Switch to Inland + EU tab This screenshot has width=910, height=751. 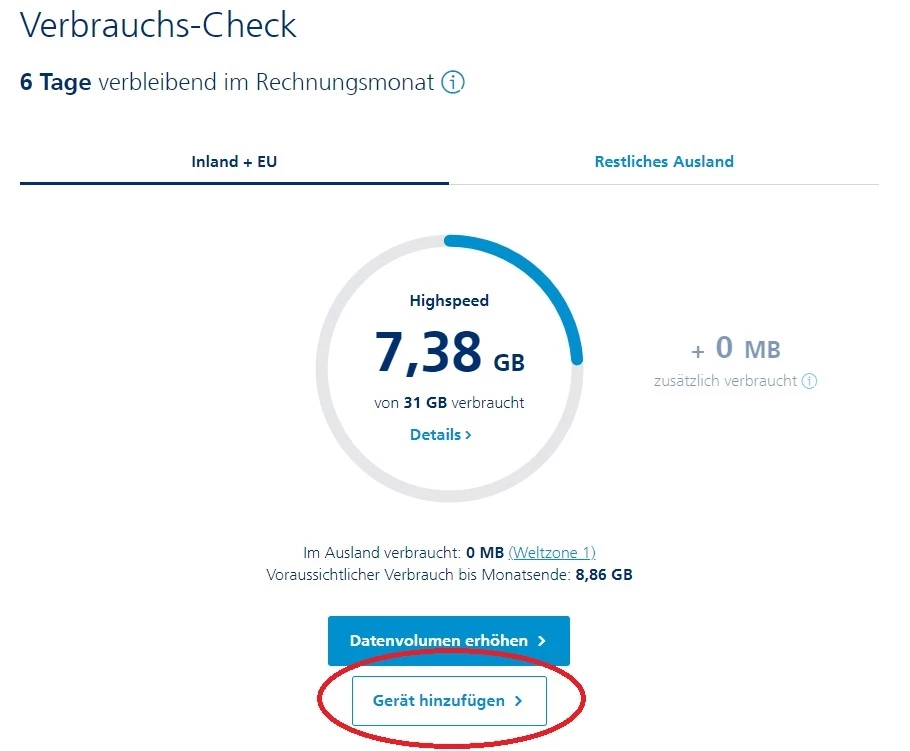[234, 161]
